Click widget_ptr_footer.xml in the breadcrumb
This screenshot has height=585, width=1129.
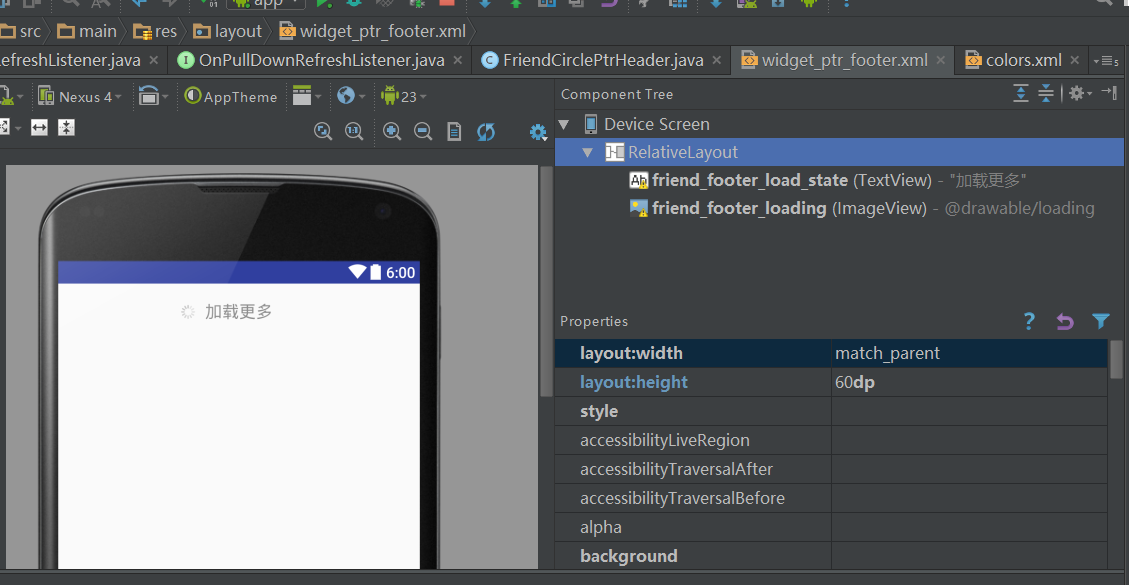373,31
